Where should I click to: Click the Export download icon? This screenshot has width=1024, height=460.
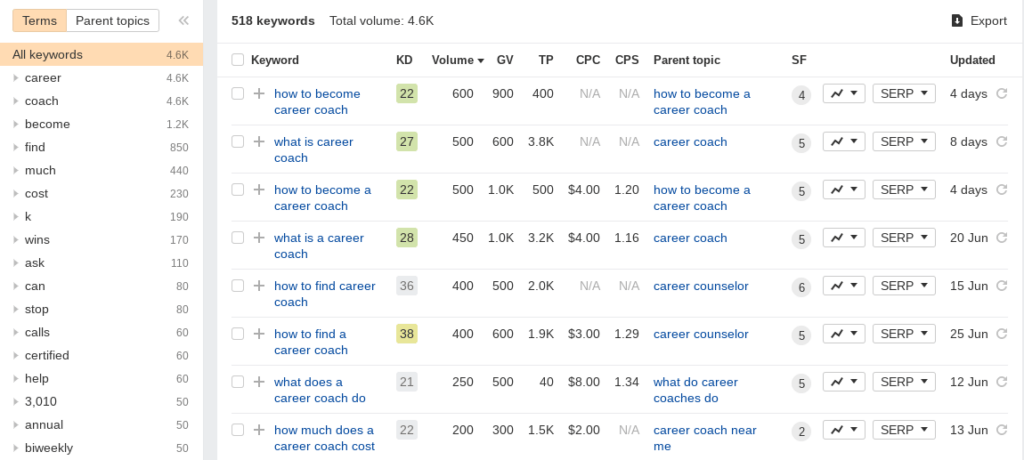coord(957,21)
